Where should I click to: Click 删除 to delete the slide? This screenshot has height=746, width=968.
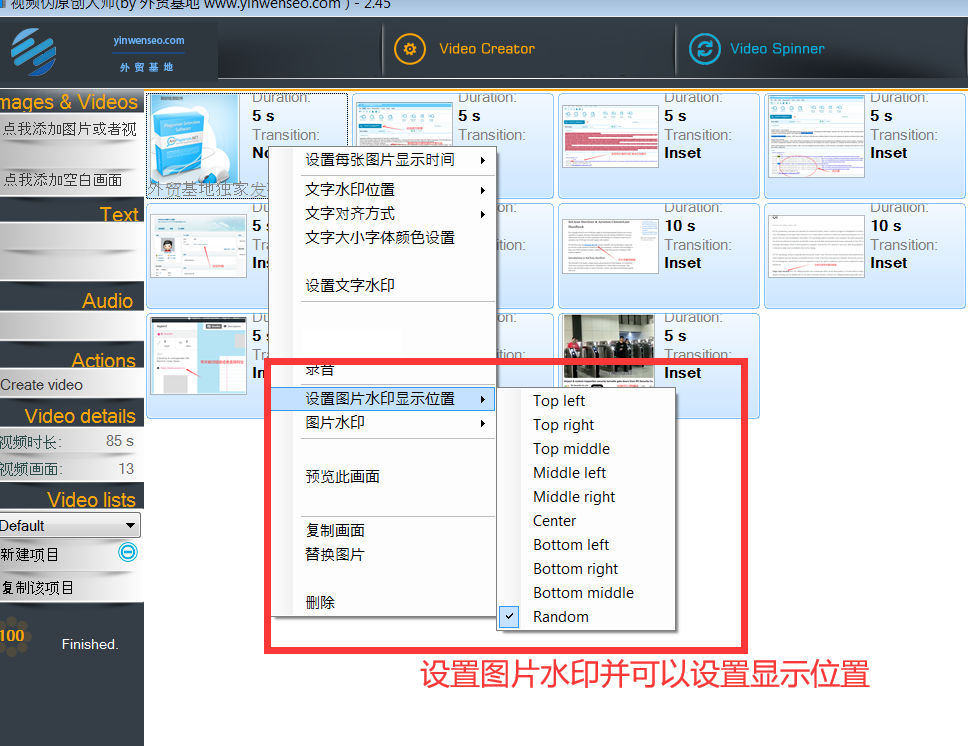(x=321, y=603)
